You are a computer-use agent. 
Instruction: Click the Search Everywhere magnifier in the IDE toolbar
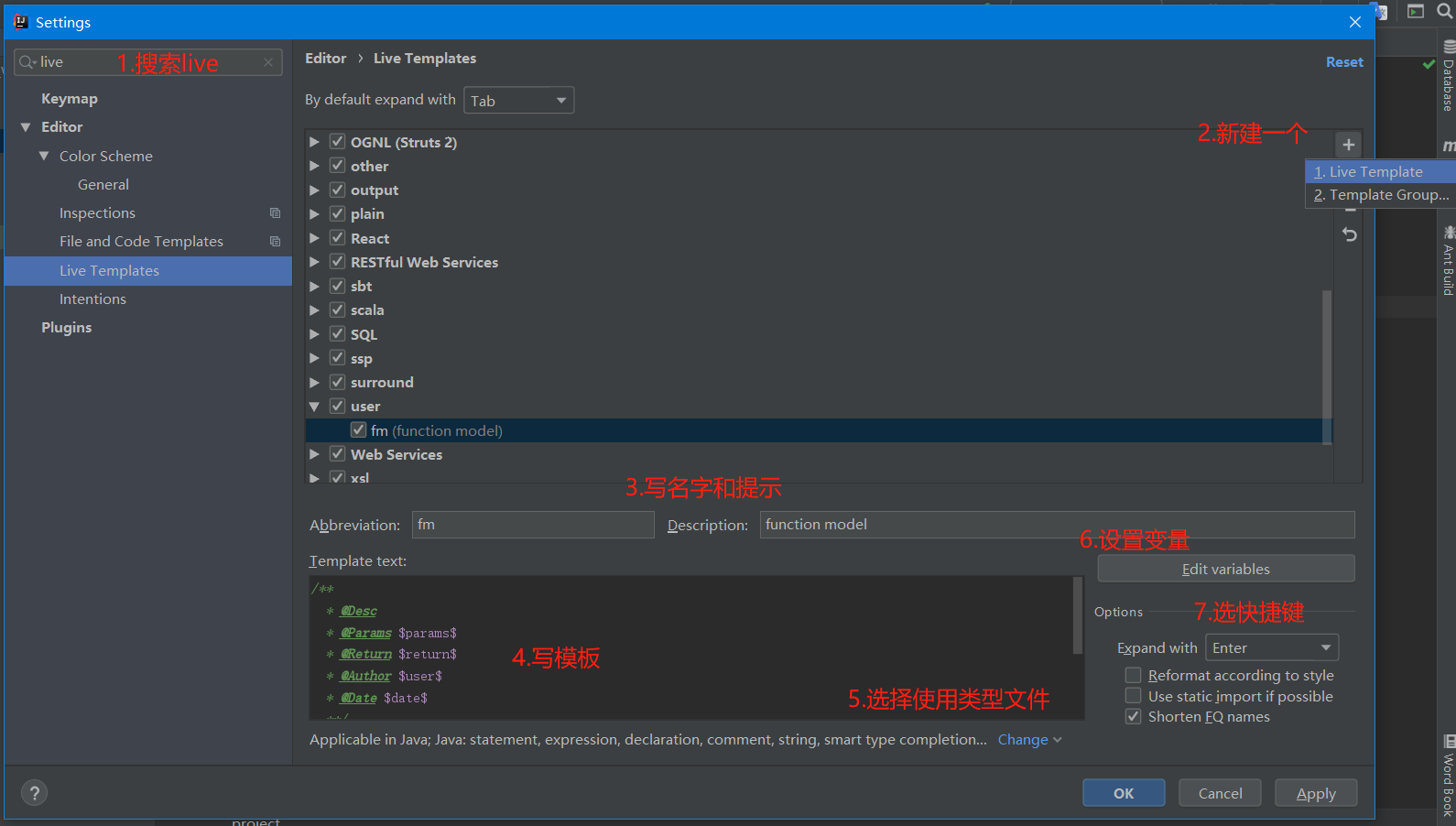click(x=1445, y=11)
